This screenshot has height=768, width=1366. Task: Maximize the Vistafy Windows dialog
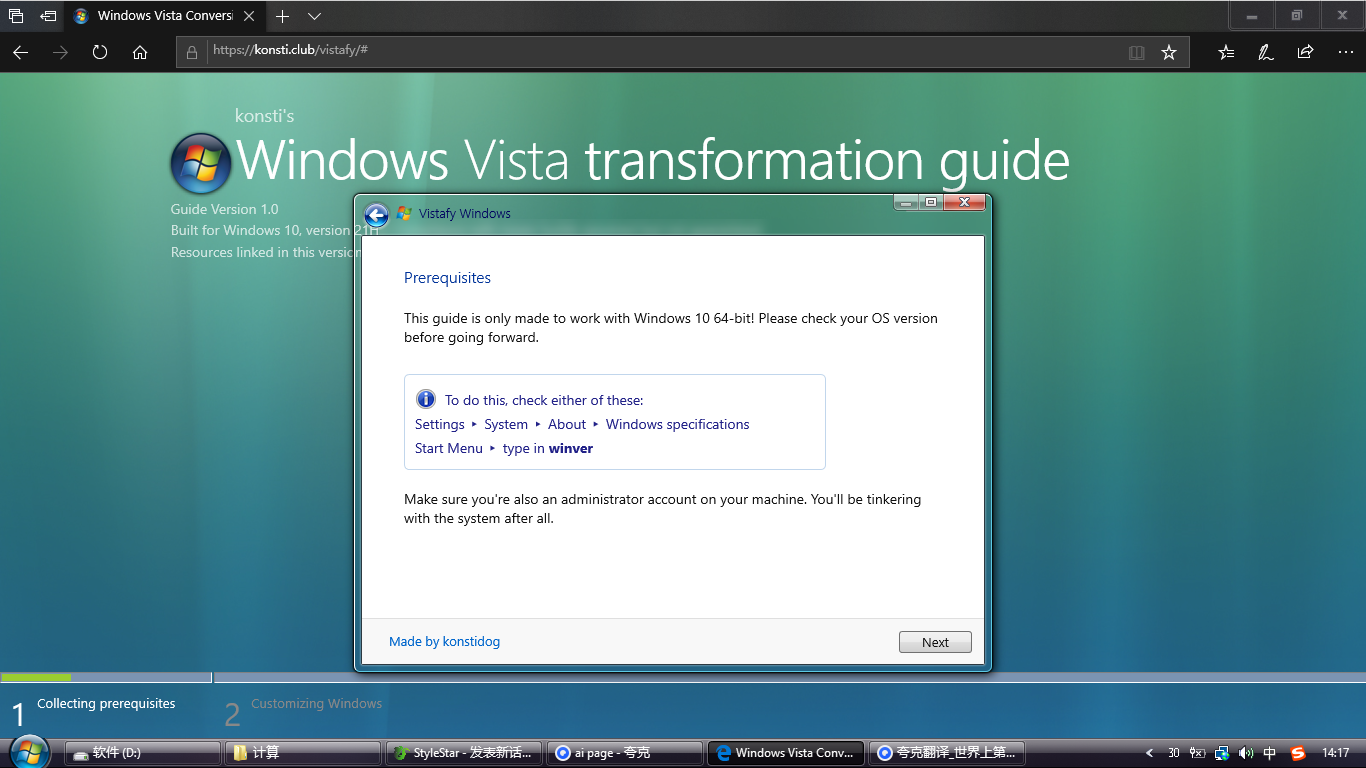[x=931, y=202]
